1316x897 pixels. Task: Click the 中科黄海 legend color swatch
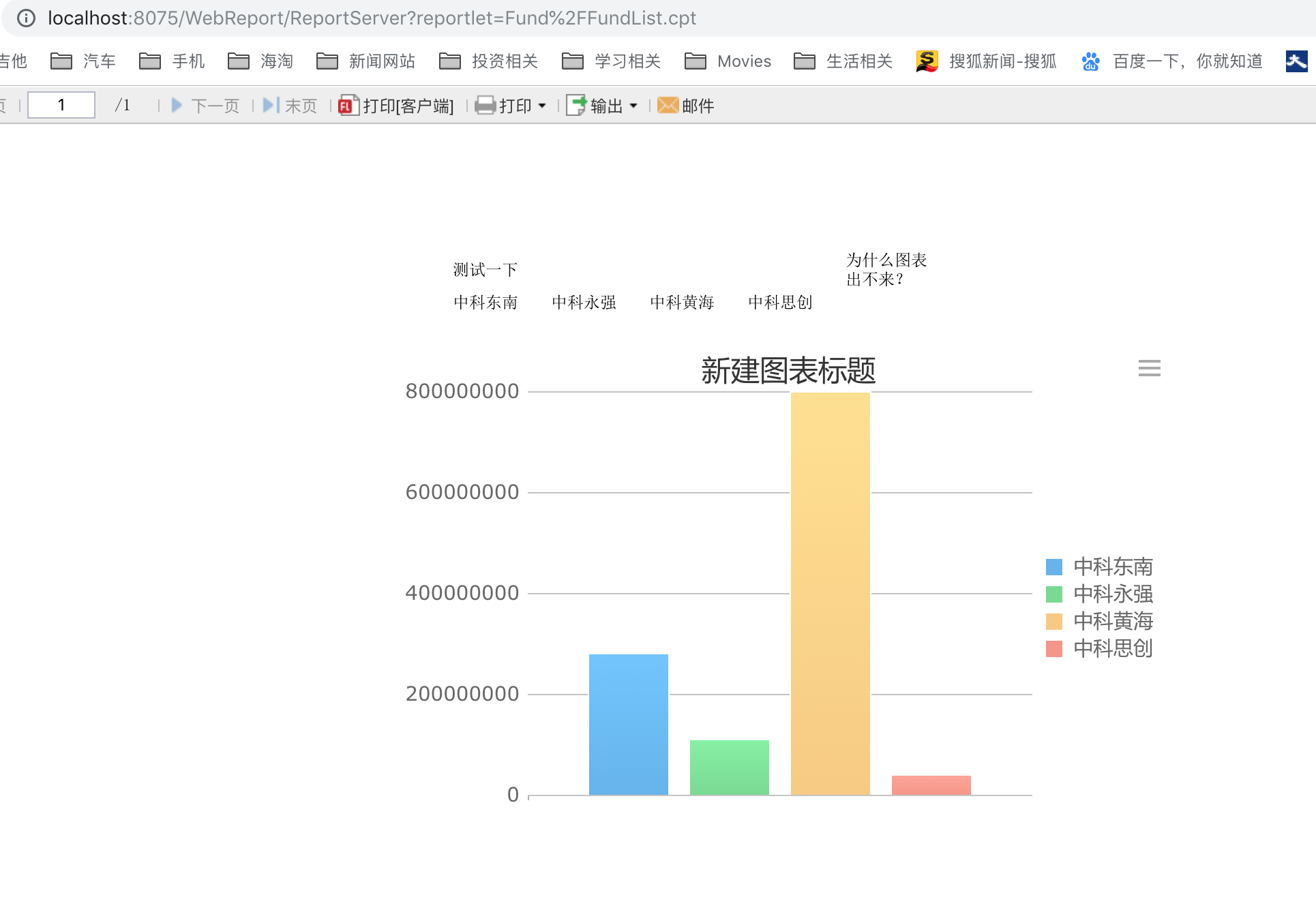point(1053,621)
